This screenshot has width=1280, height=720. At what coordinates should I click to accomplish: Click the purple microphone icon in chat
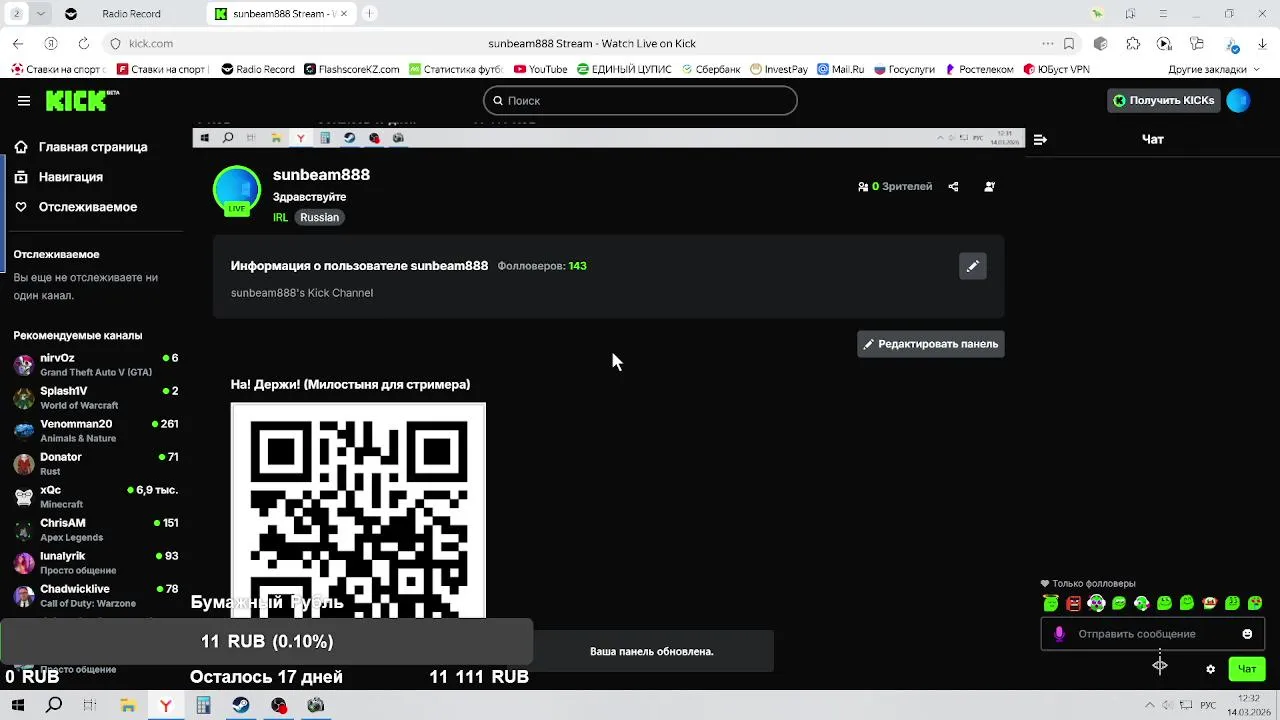[x=1059, y=634]
